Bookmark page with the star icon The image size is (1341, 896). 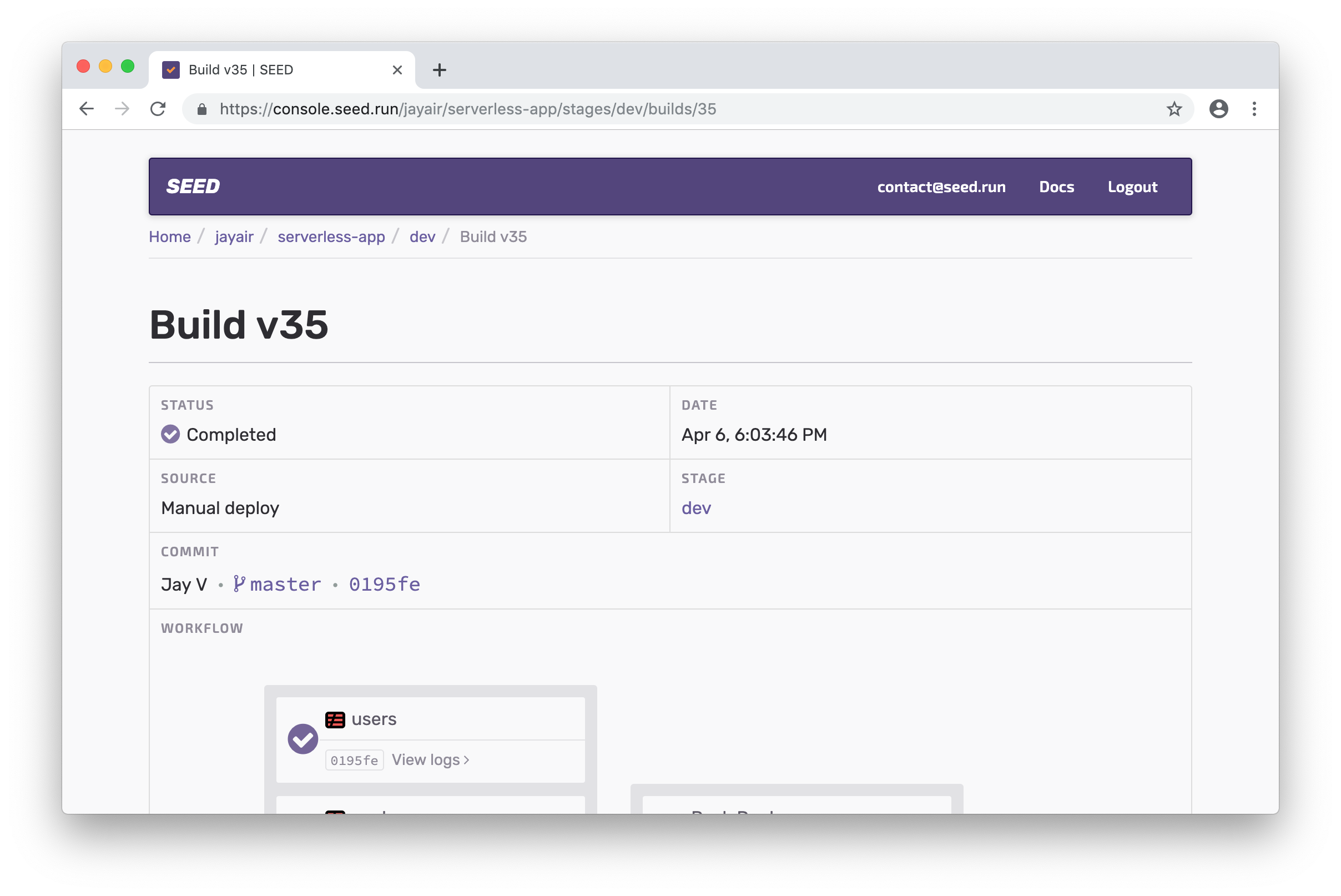click(1174, 109)
